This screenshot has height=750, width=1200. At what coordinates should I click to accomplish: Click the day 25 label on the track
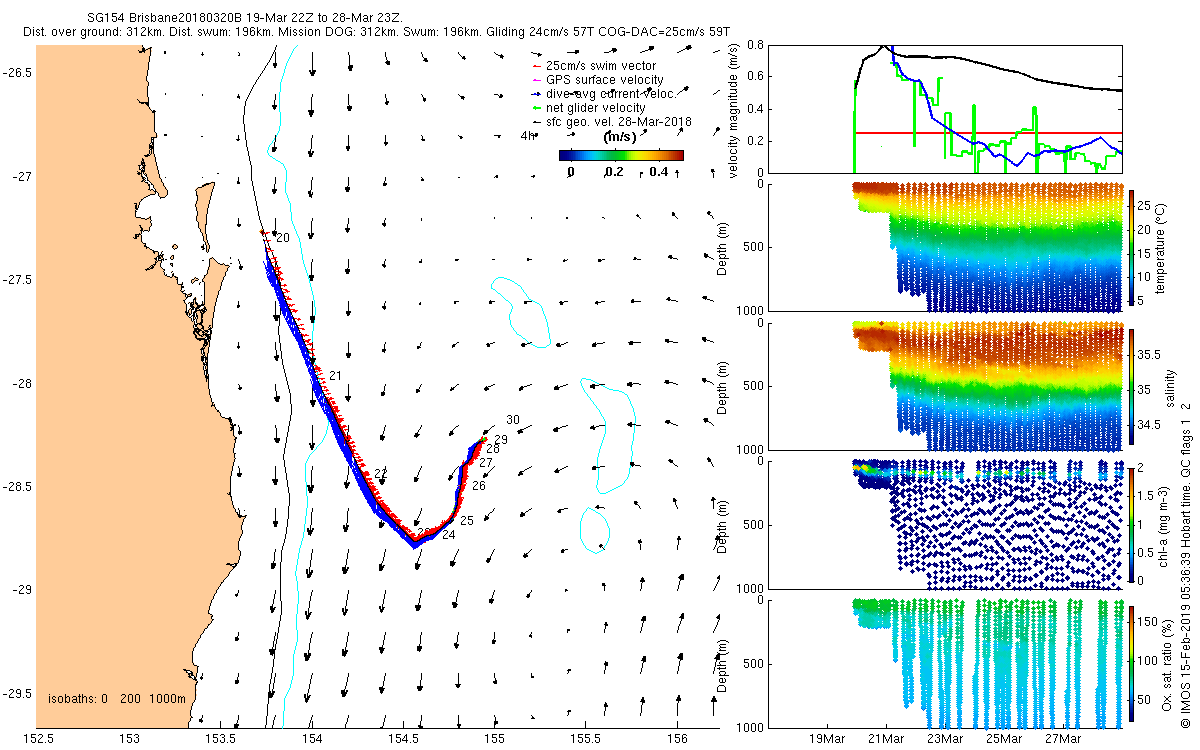tap(467, 521)
